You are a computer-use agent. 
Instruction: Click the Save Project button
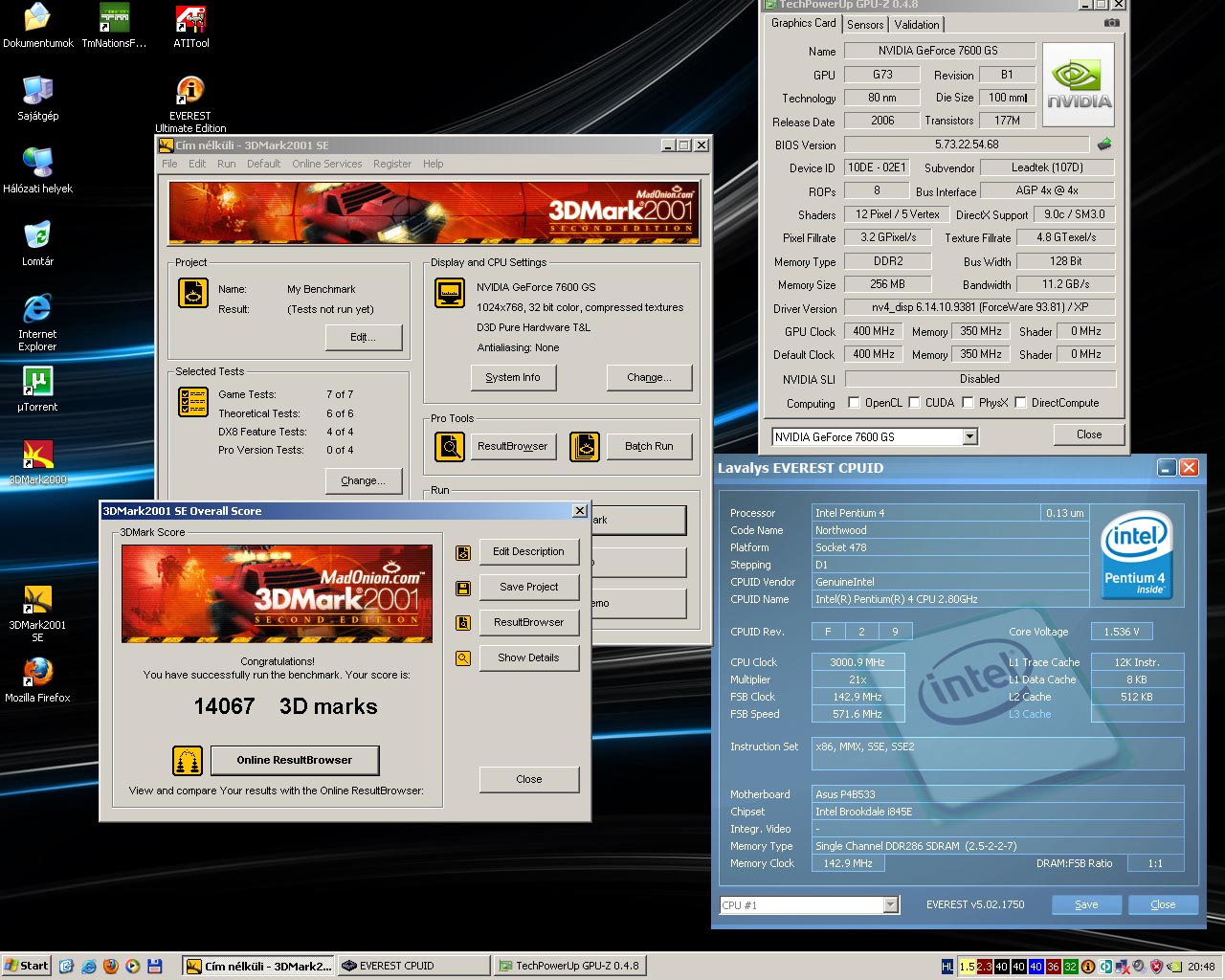click(x=528, y=588)
